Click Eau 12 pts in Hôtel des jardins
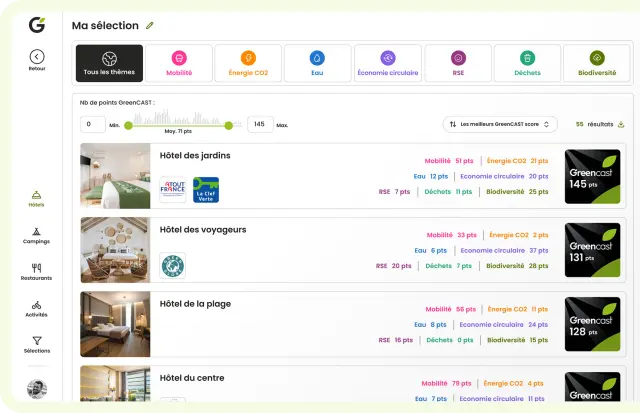The height and width of the screenshot is (413, 640). [431, 176]
